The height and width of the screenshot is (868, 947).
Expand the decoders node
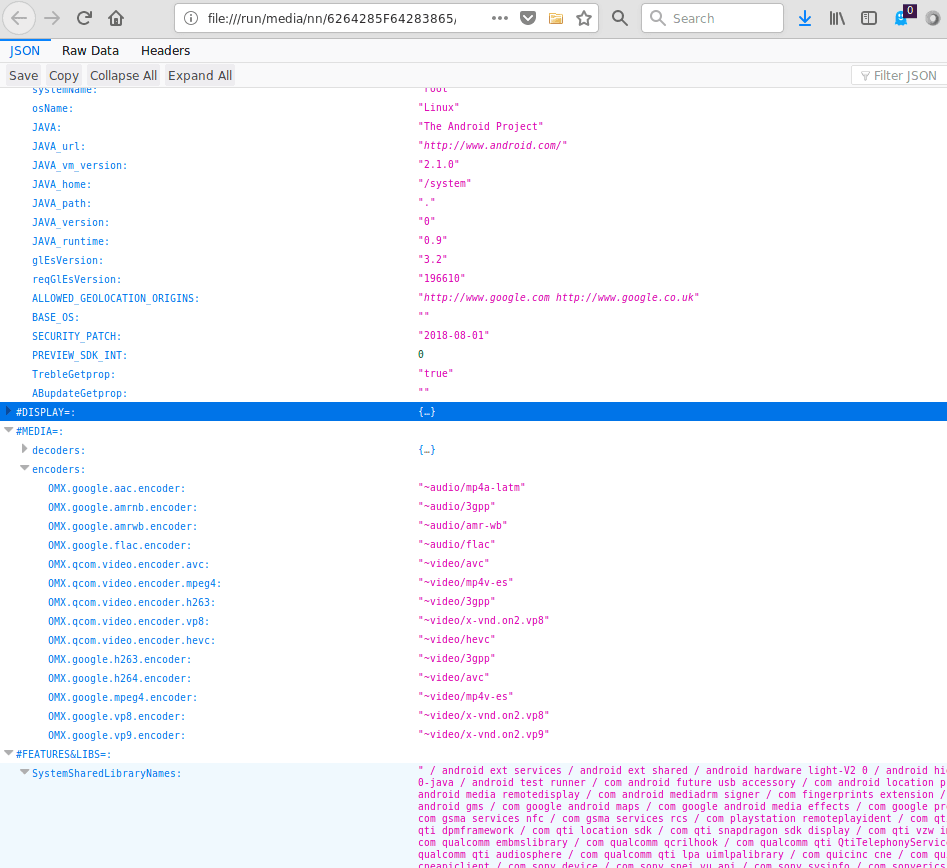pos(24,449)
